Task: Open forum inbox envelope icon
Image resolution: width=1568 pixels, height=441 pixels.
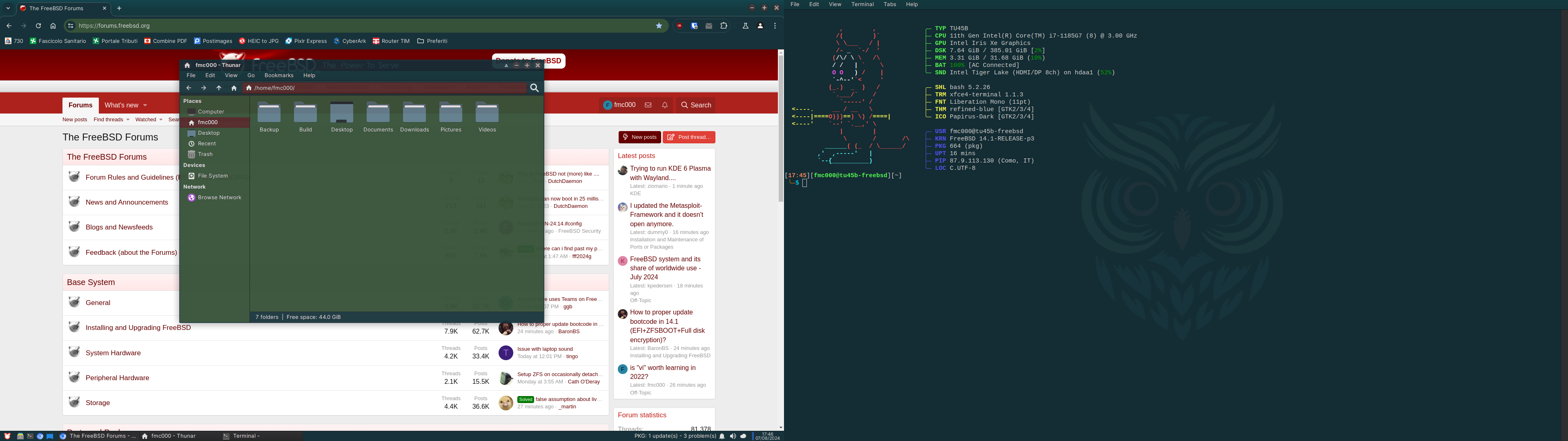Action: pos(648,105)
